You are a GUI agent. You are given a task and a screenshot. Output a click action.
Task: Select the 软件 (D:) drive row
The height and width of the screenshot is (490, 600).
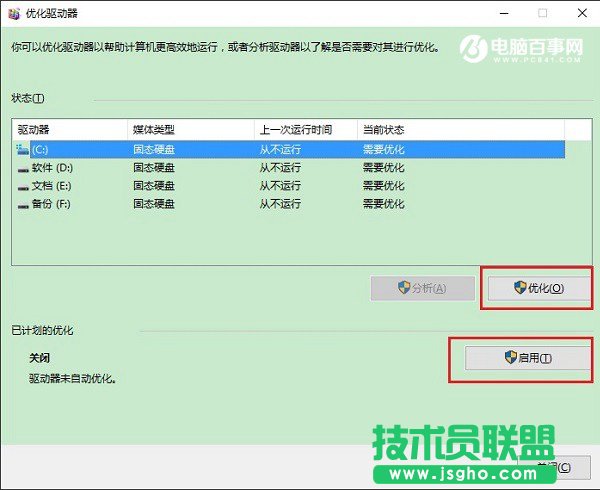tap(289, 168)
